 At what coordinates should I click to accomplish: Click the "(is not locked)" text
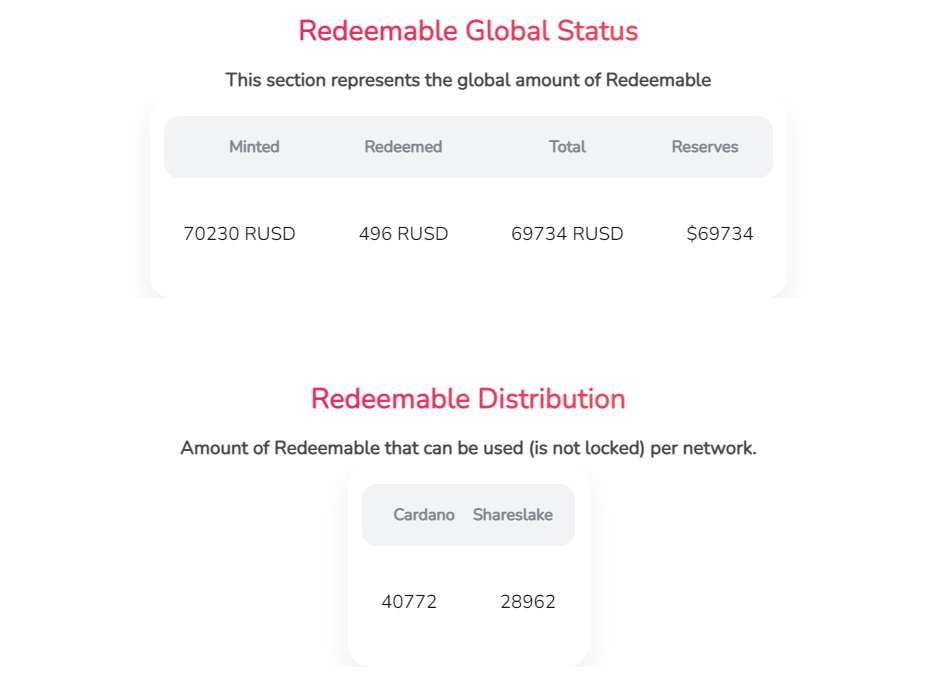click(x=587, y=448)
